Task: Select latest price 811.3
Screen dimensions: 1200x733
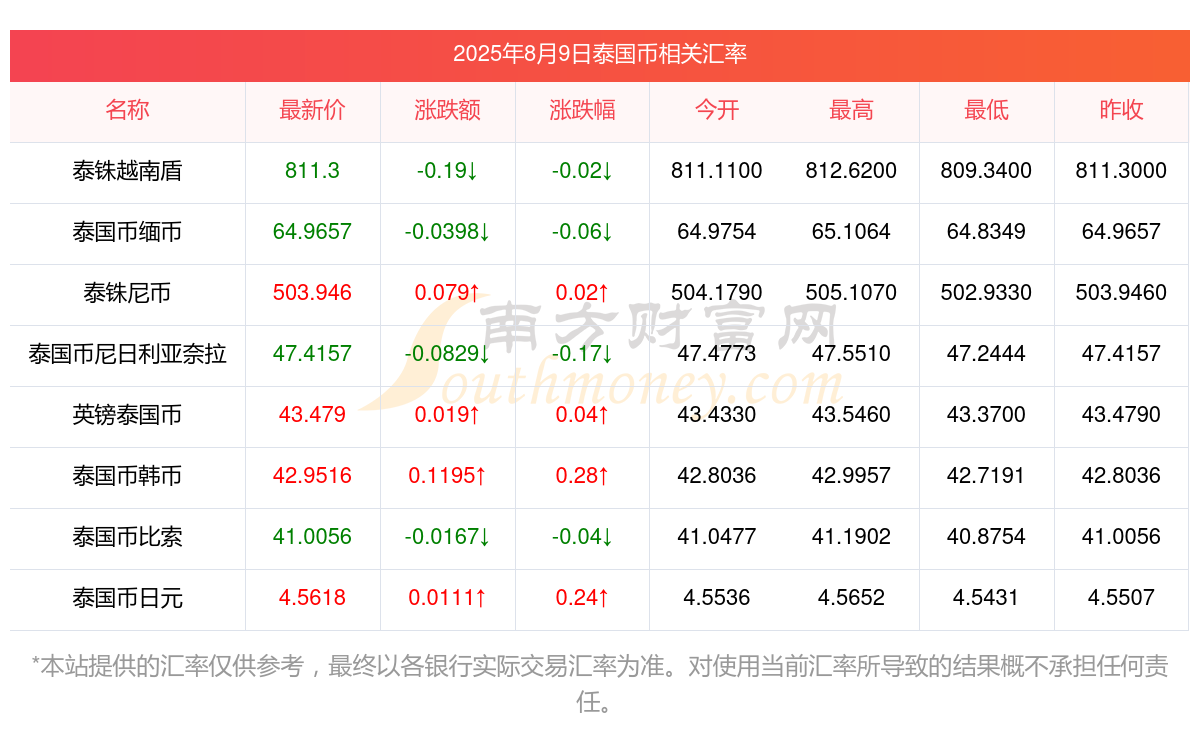Action: (x=312, y=171)
